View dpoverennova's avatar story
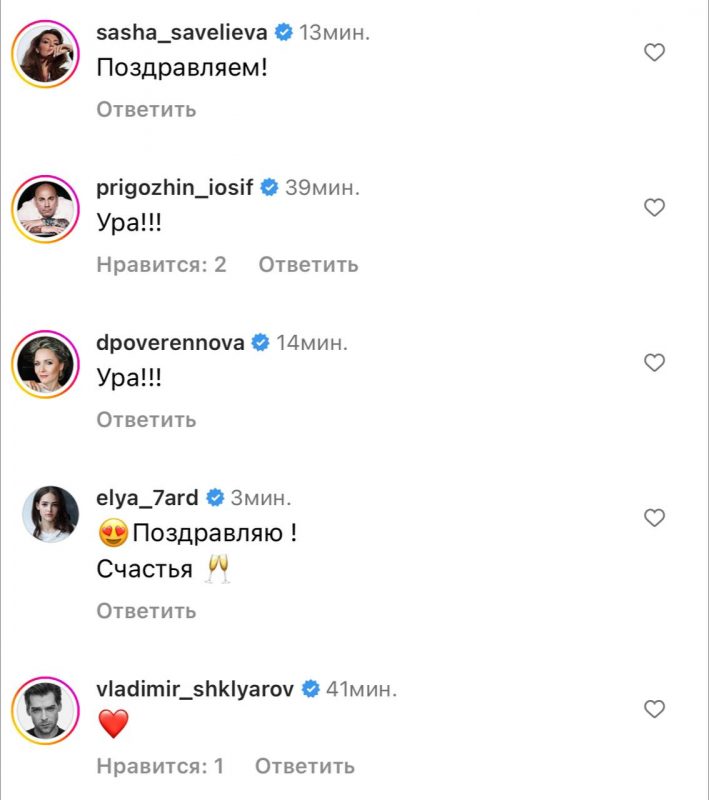Screen dimensions: 709x800 (45, 364)
